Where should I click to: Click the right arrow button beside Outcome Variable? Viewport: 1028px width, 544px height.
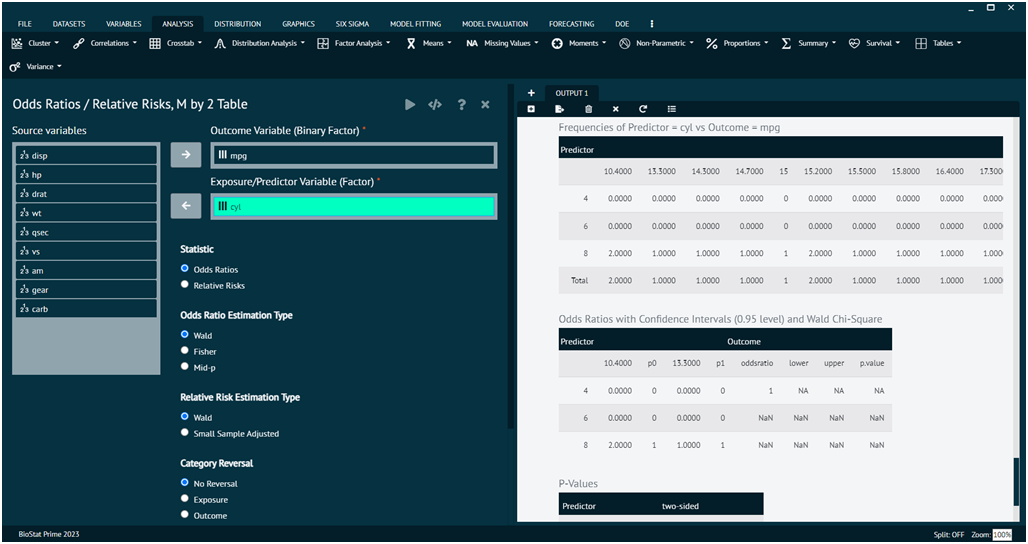(x=186, y=155)
